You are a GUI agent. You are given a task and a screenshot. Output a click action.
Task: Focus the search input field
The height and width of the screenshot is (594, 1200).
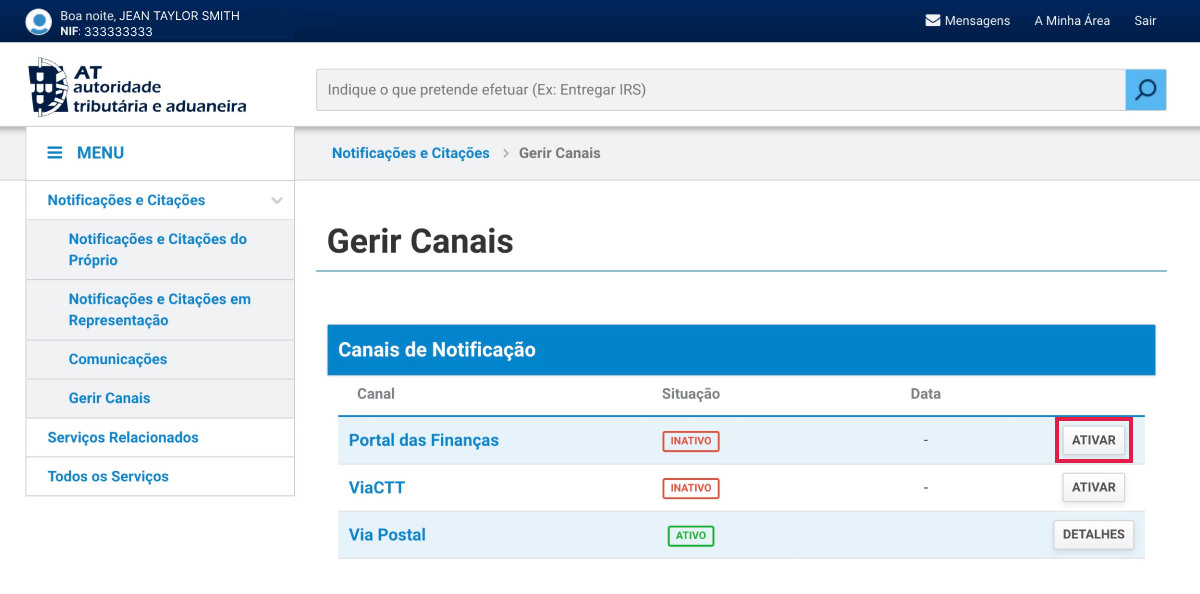coord(721,90)
